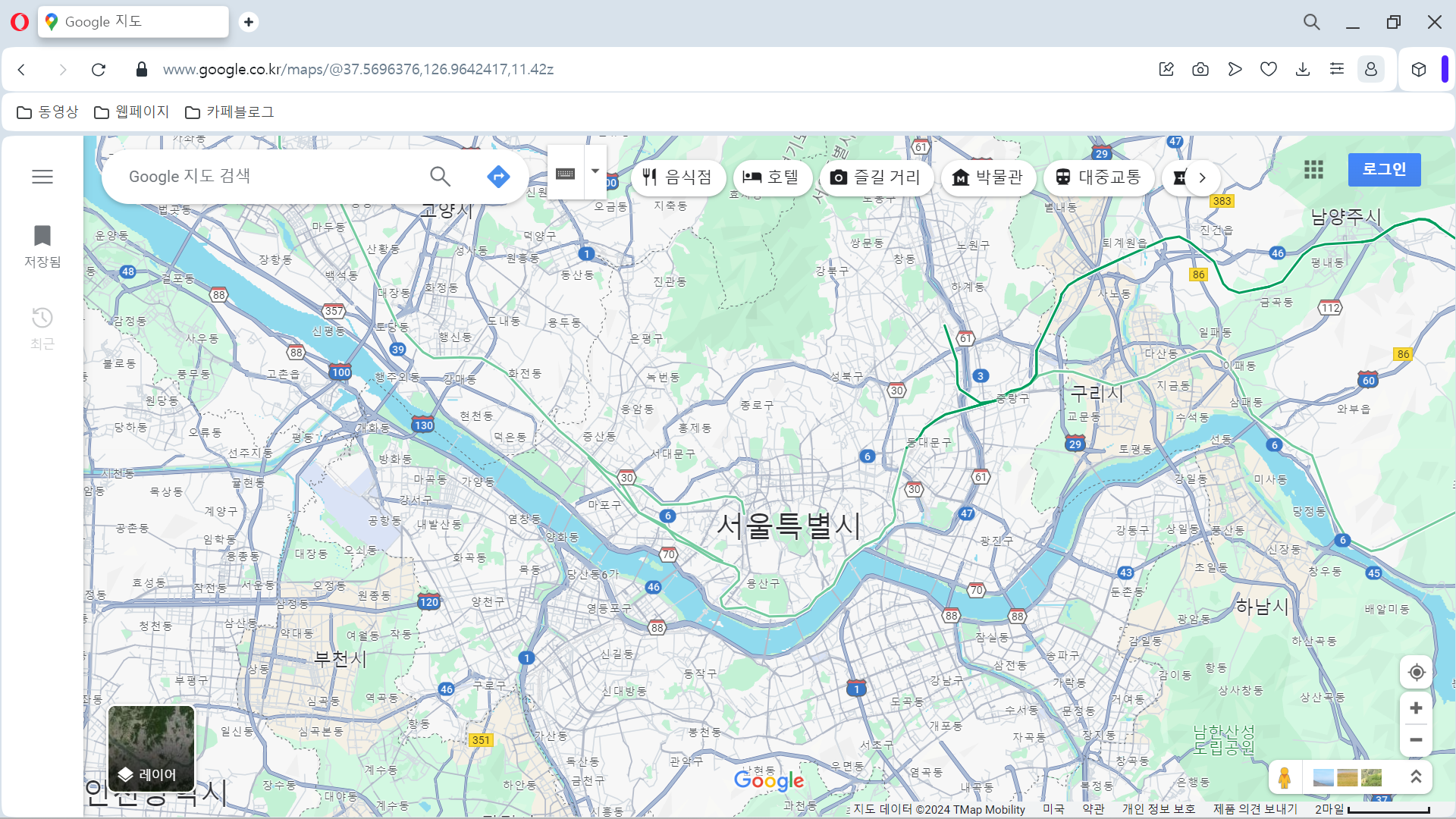Switch to the satellite 레이어 layer thumbnail
This screenshot has height=819, width=1456.
(x=151, y=749)
